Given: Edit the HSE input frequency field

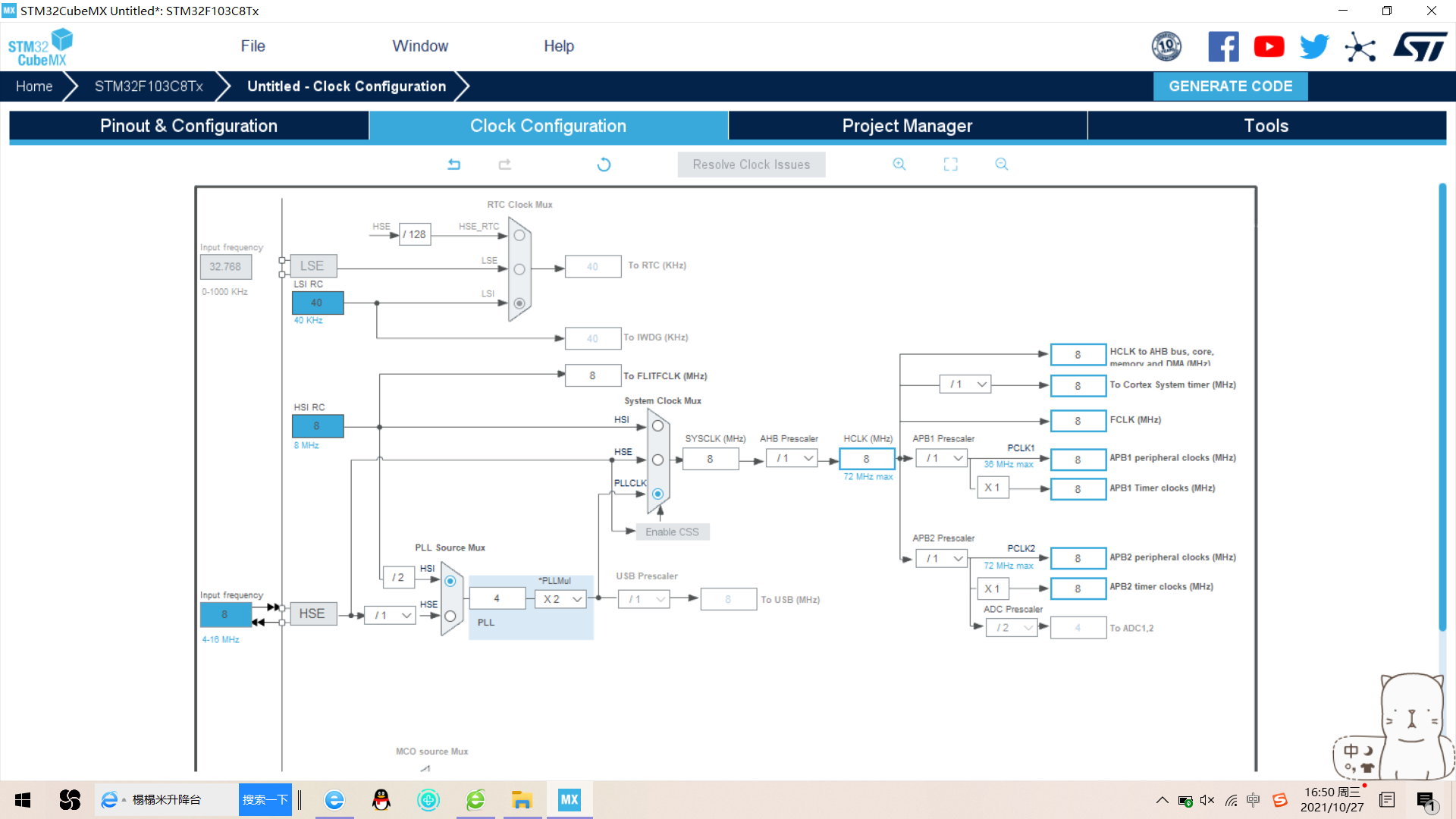Looking at the screenshot, I should 225,614.
